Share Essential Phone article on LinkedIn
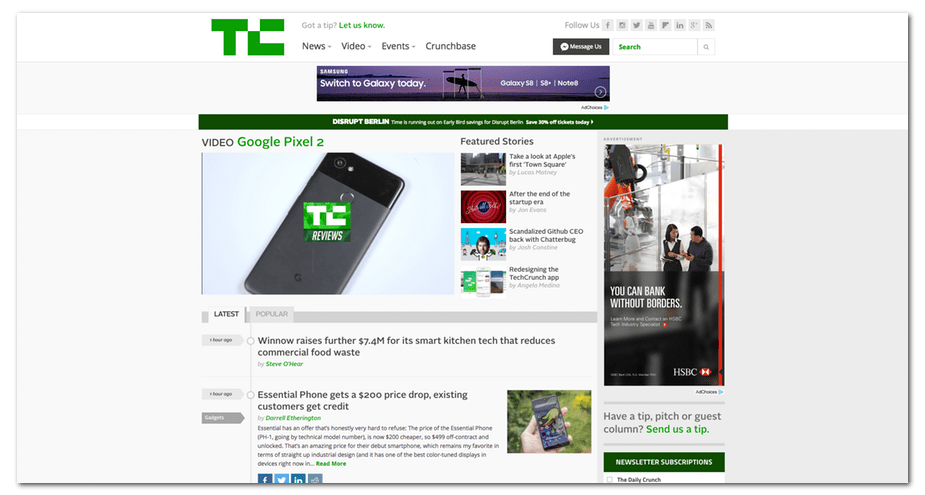The image size is (925, 495). coord(298,479)
